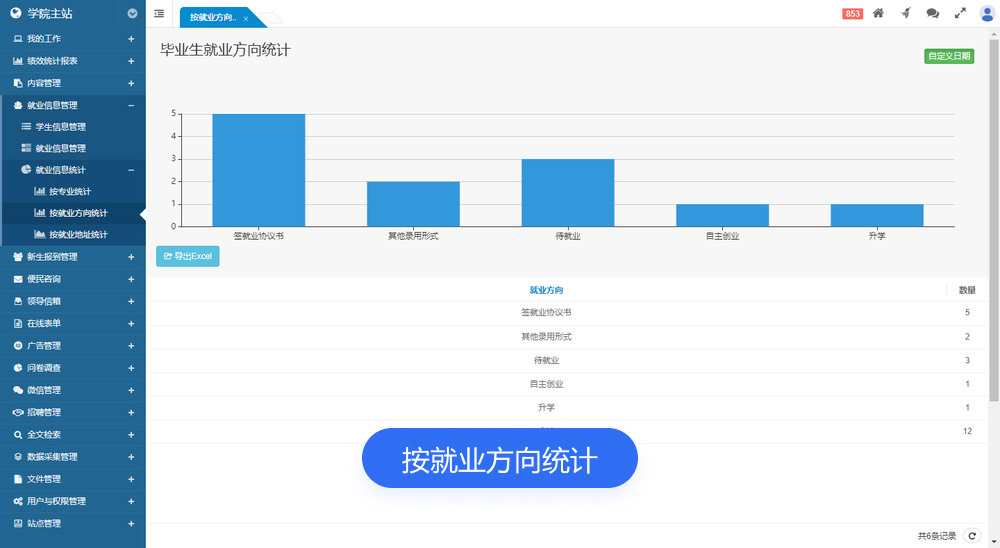Expand the 新生报到管理 menu
1000x548 pixels.
(131, 257)
